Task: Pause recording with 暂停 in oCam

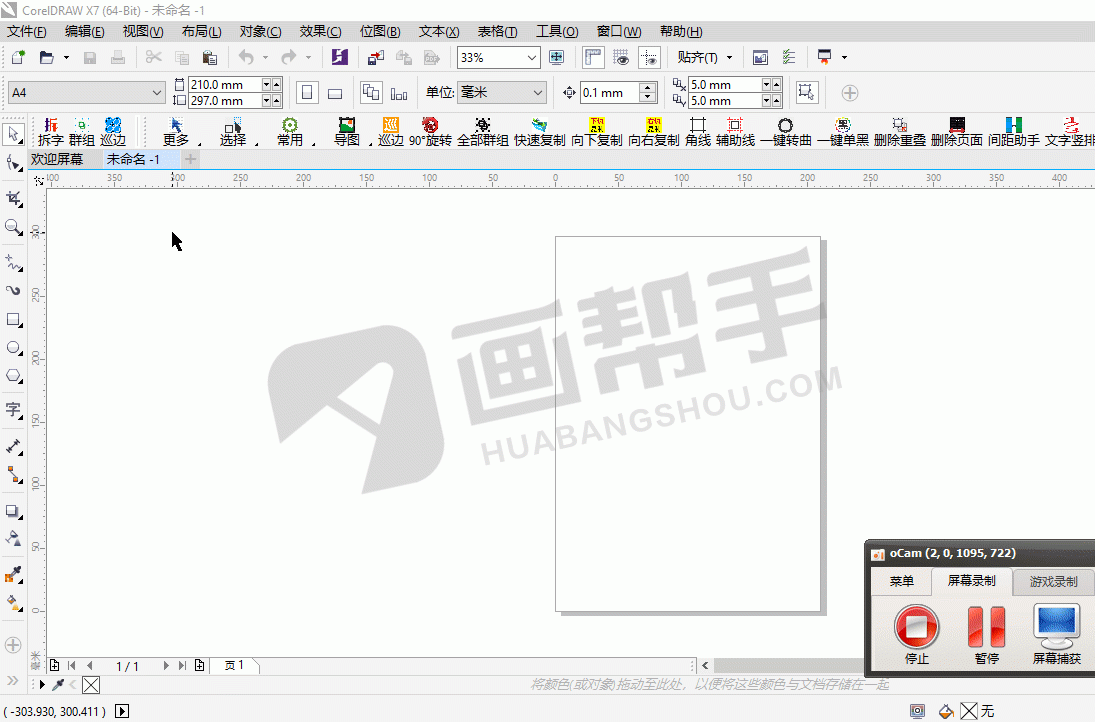Action: (986, 634)
